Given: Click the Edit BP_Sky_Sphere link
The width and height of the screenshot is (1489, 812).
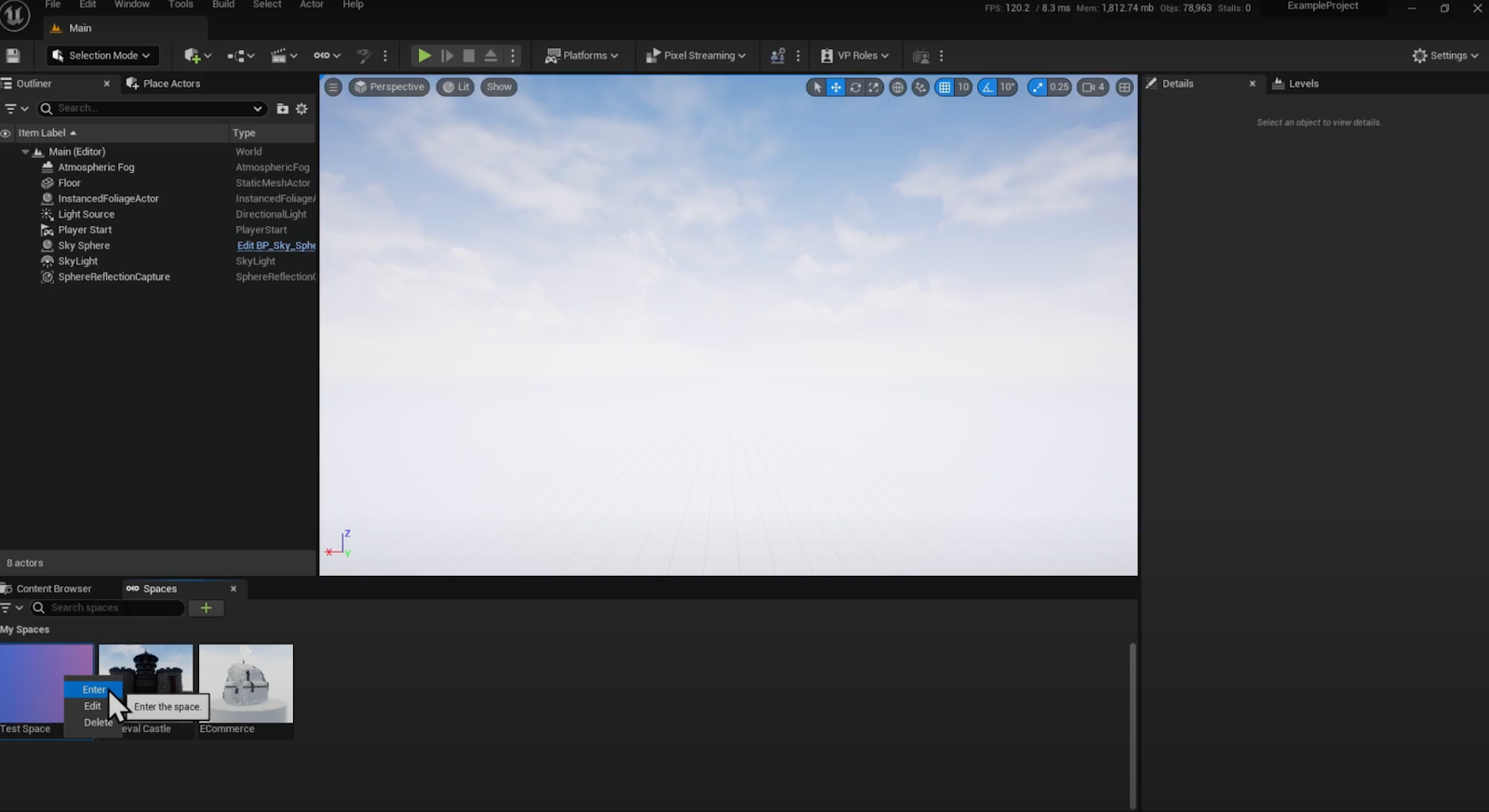Looking at the screenshot, I should pos(275,246).
